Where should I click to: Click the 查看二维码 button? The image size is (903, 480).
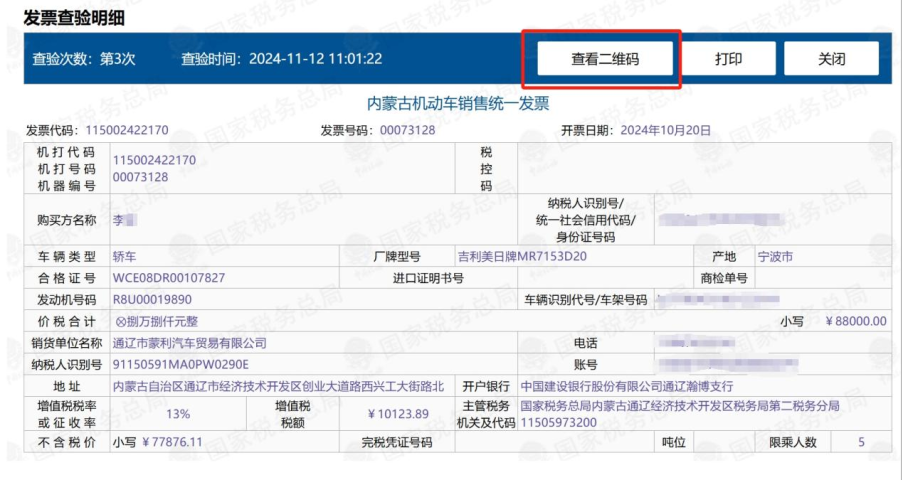pos(605,59)
